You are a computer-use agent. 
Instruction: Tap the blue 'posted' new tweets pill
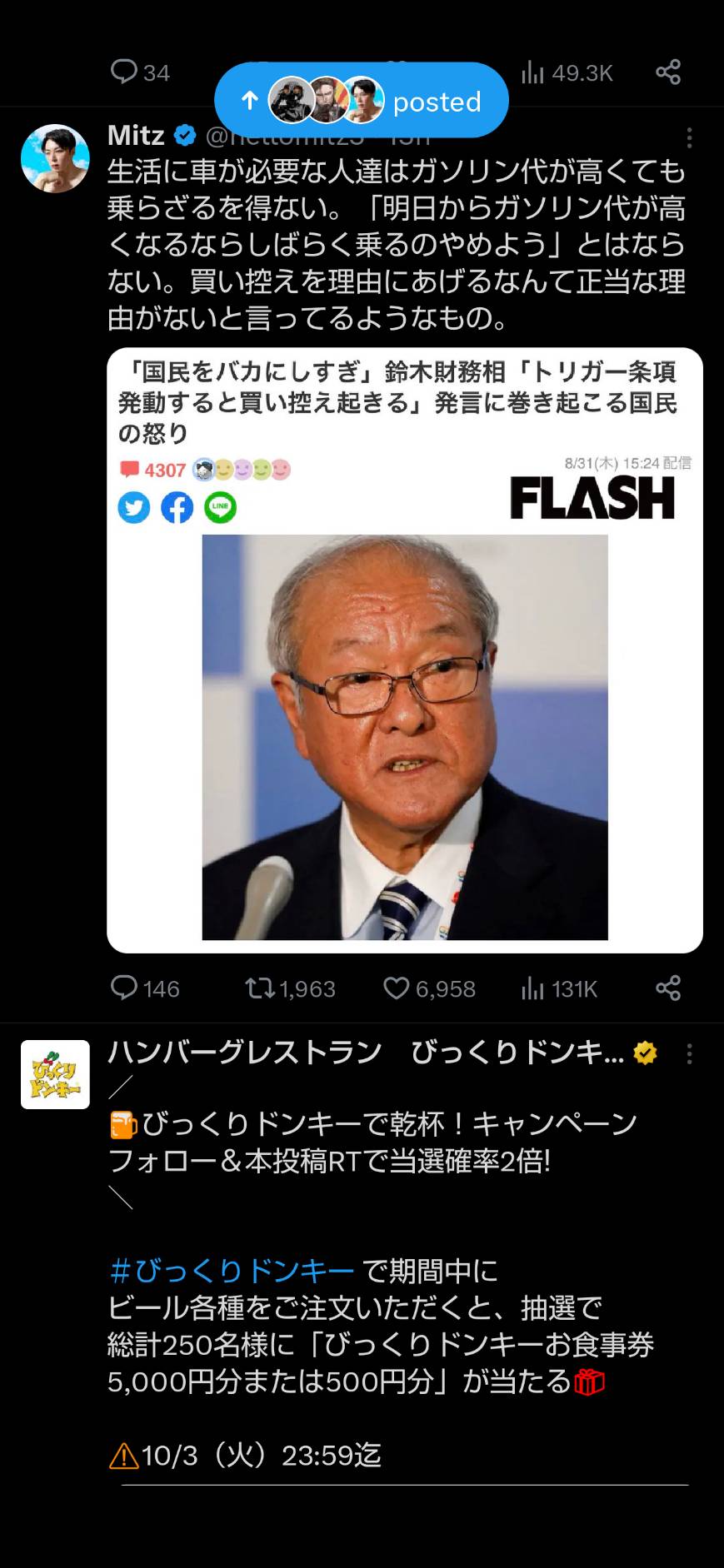point(361,100)
